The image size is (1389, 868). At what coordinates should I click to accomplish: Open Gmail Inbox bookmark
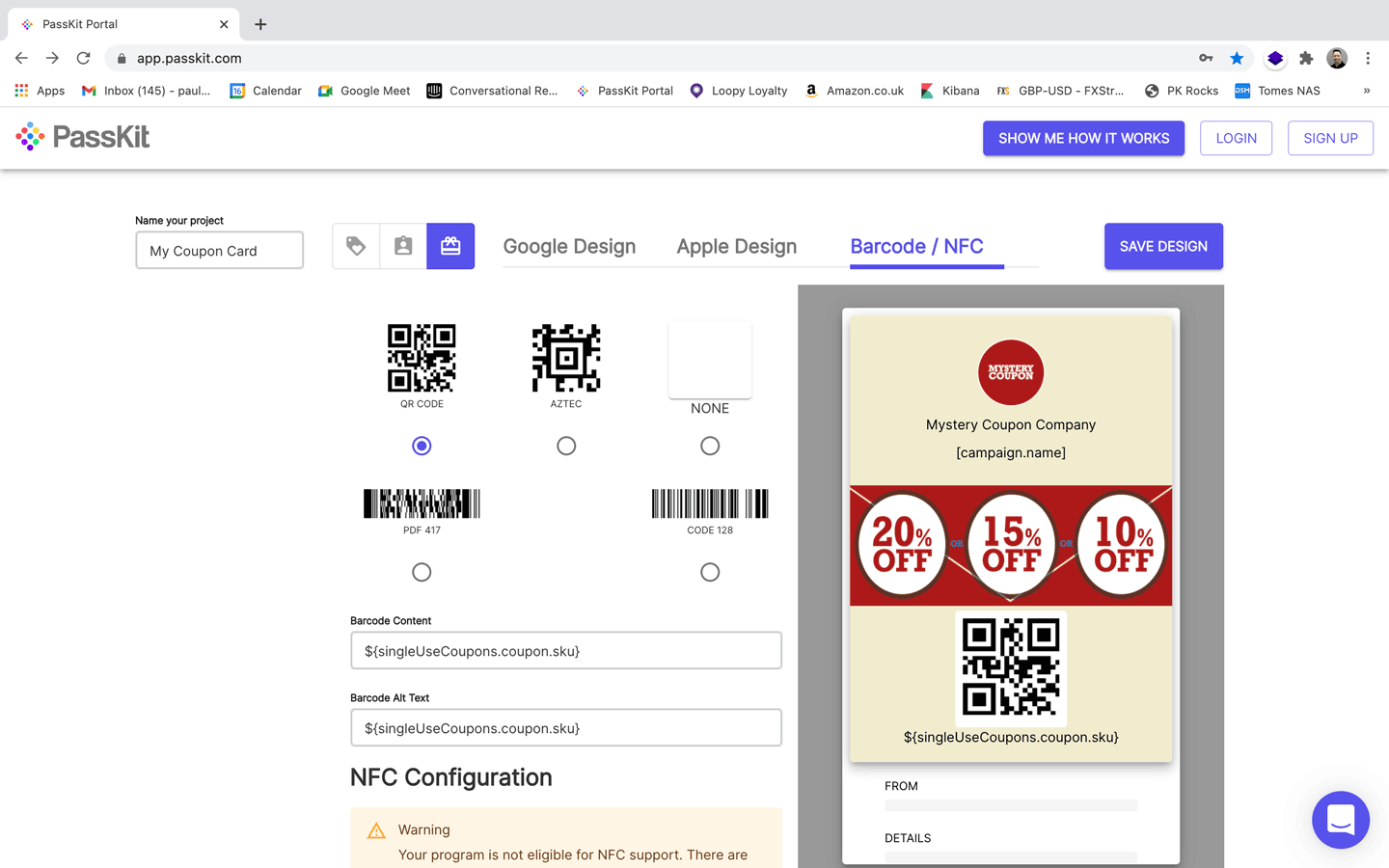[146, 91]
